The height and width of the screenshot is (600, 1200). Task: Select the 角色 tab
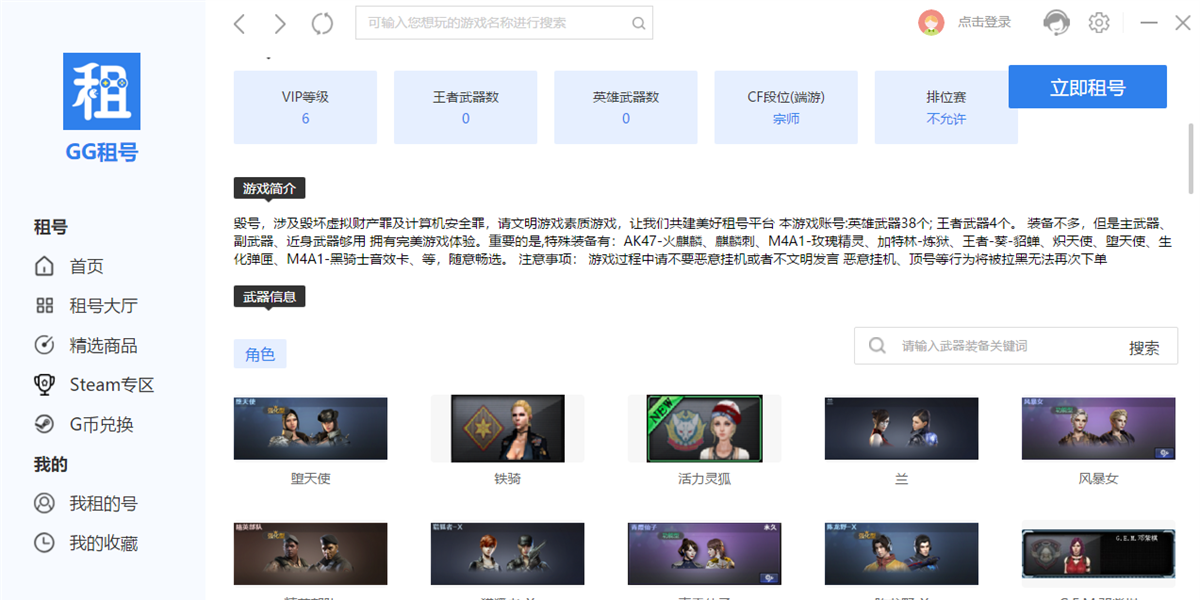pos(260,354)
